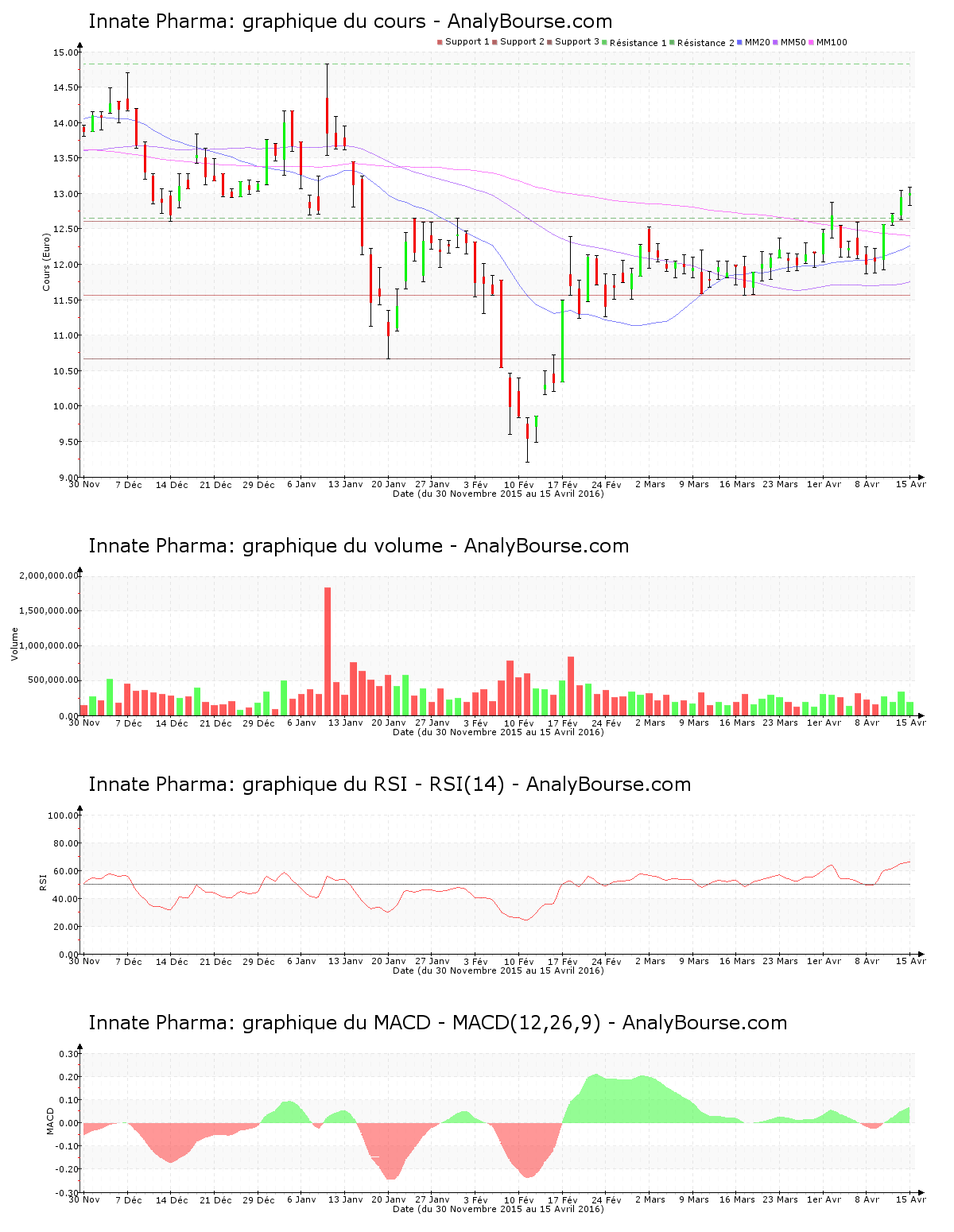This screenshot has width=954, height=1232.
Task: Click the lowest candlestick near 9.20 in price chart
Action: coord(527,439)
